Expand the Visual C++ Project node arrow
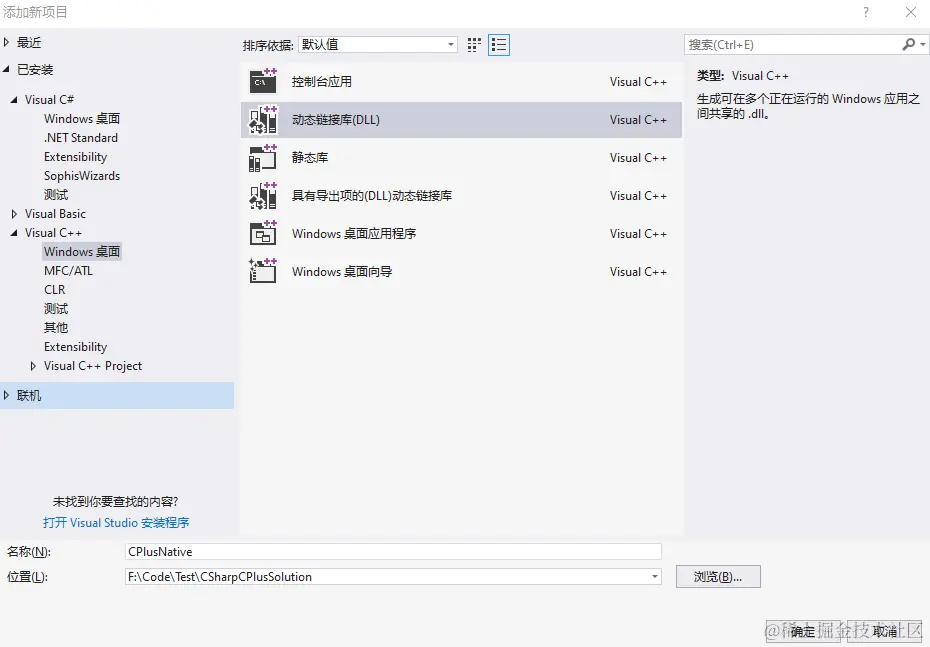 pos(33,366)
